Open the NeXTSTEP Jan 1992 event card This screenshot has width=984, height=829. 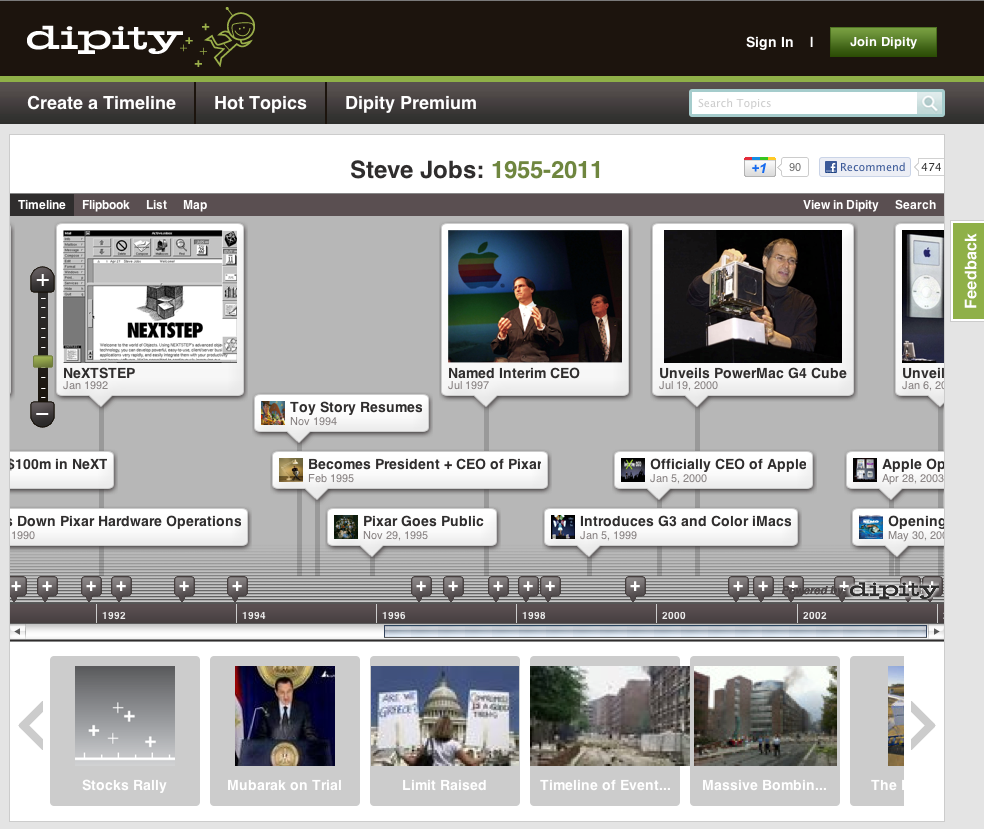(150, 310)
